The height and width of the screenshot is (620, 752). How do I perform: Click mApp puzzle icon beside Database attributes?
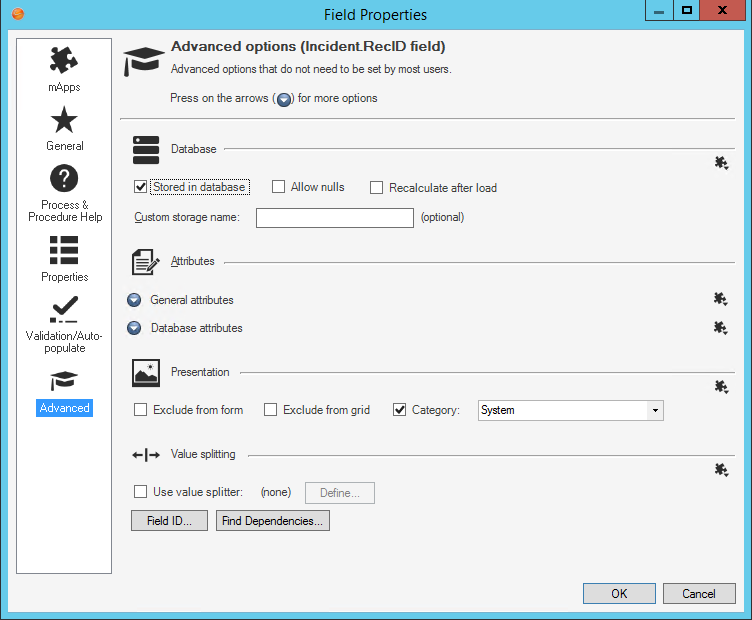(x=720, y=328)
